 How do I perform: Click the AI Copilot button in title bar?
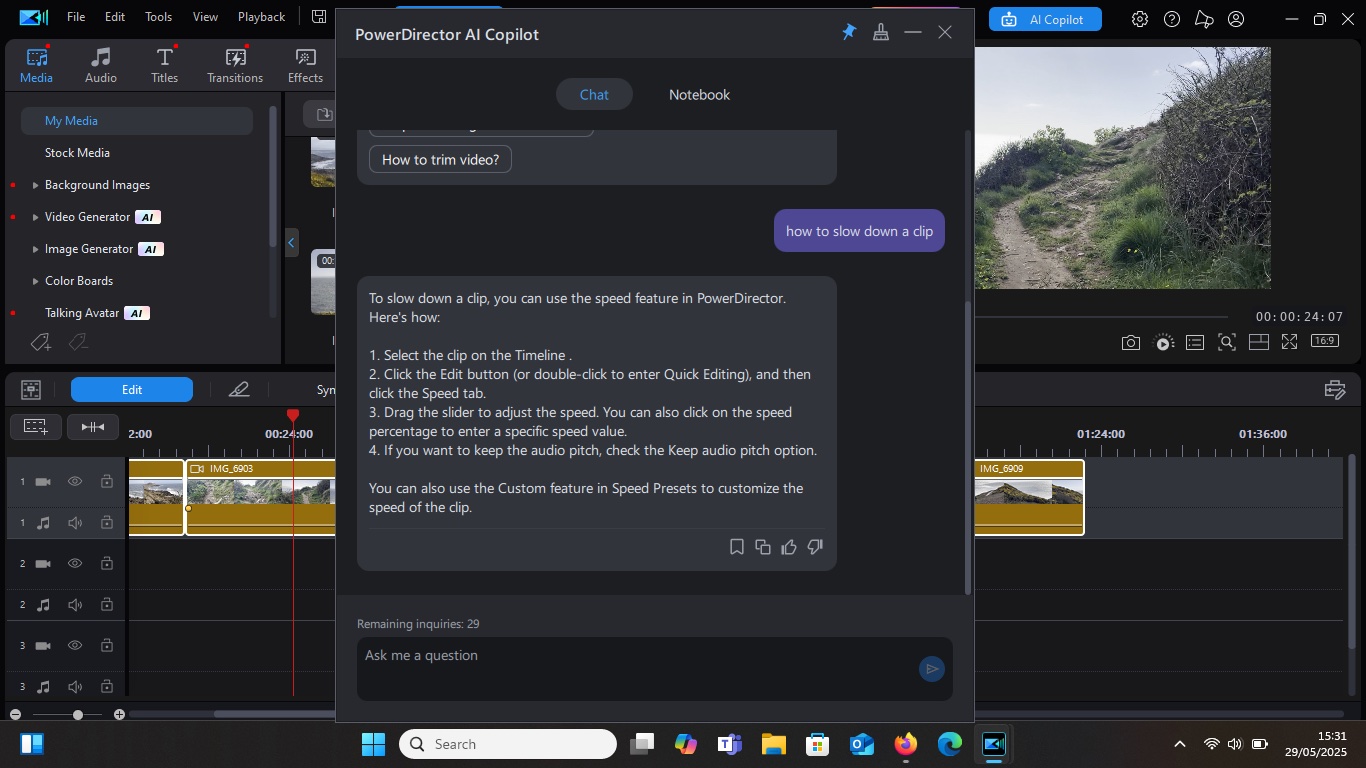(x=1045, y=19)
